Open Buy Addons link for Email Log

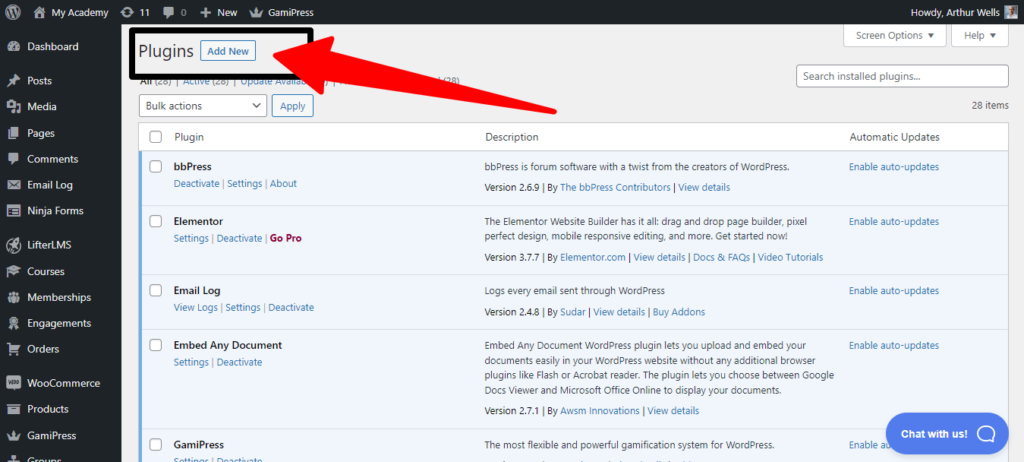pos(679,312)
